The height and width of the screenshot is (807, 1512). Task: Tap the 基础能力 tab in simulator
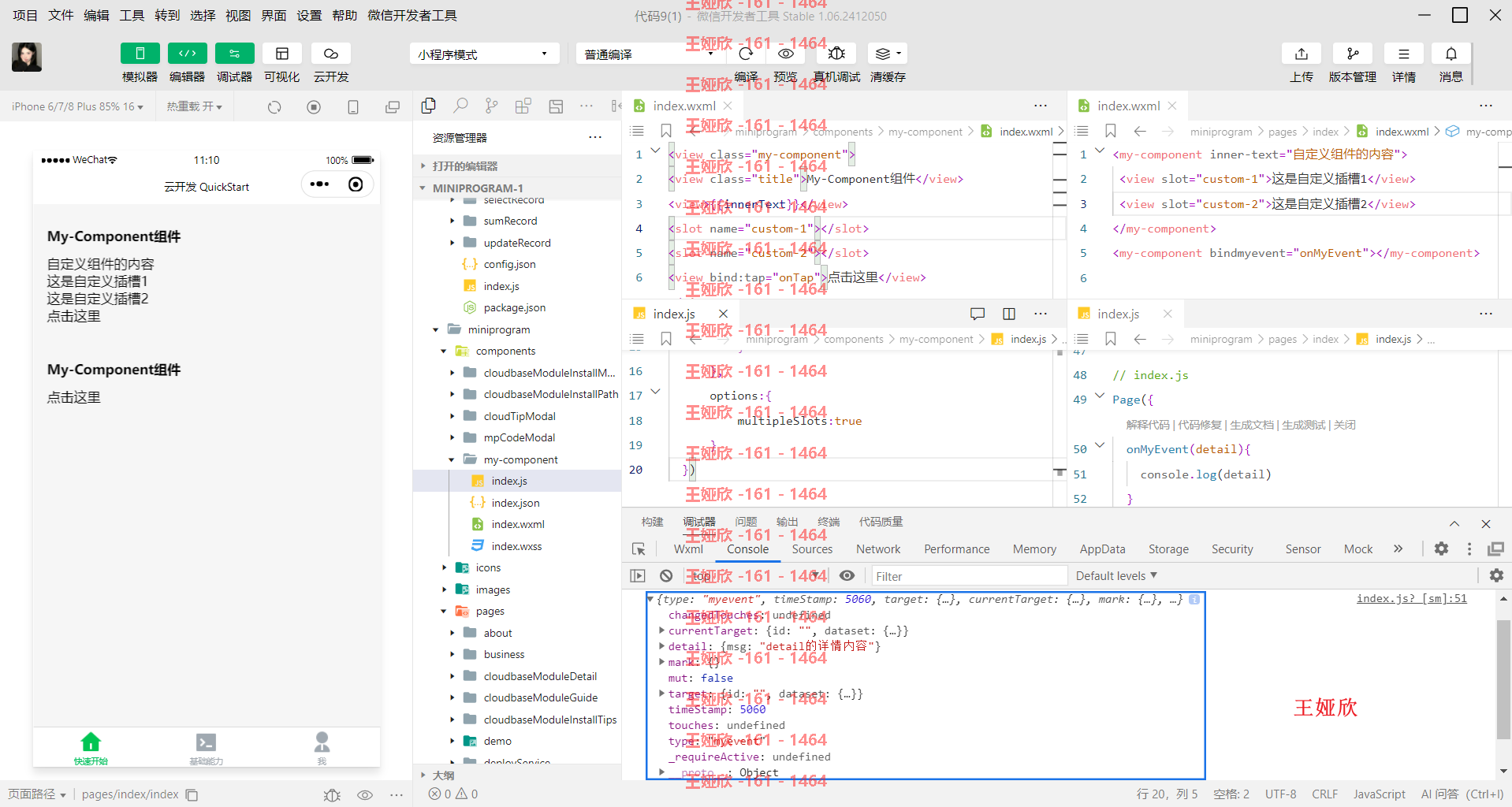tap(206, 748)
